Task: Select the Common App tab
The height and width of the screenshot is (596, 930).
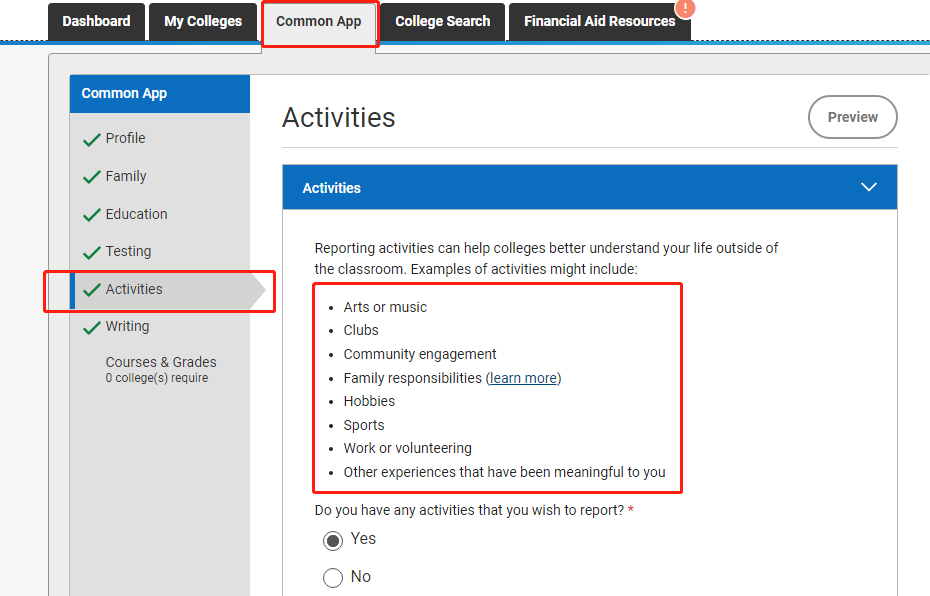Action: coord(319,23)
